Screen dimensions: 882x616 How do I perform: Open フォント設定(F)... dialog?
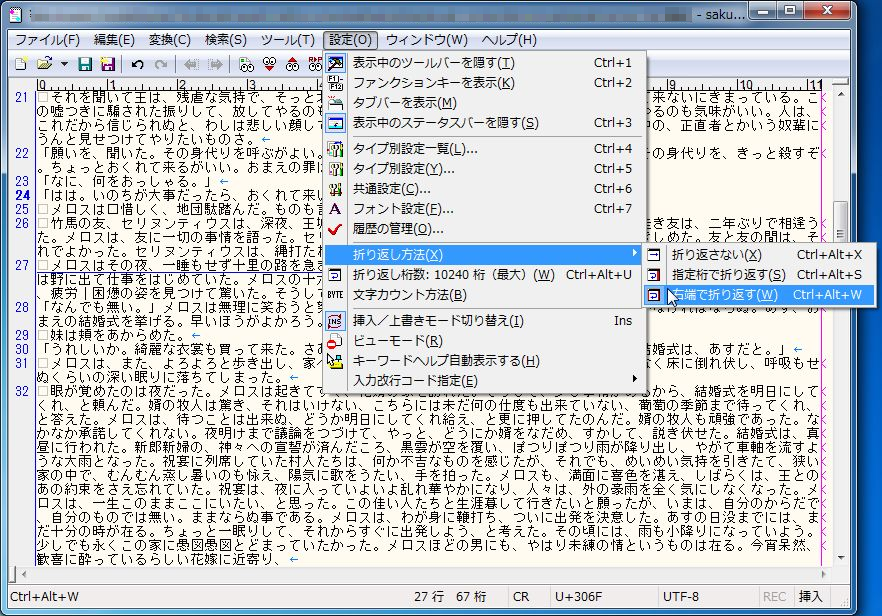[x=396, y=209]
